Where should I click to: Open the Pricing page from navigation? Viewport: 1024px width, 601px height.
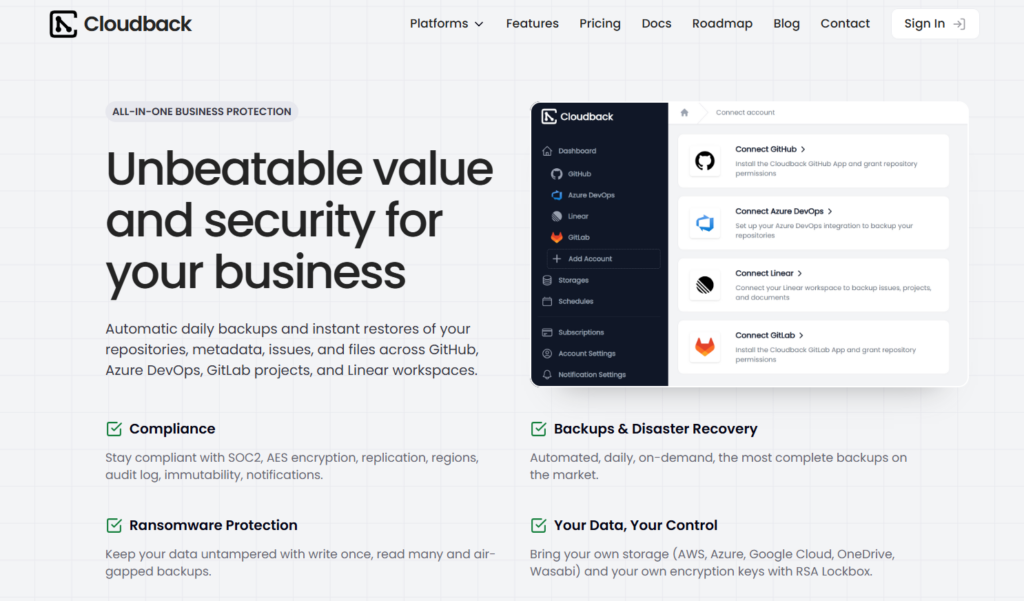point(600,24)
